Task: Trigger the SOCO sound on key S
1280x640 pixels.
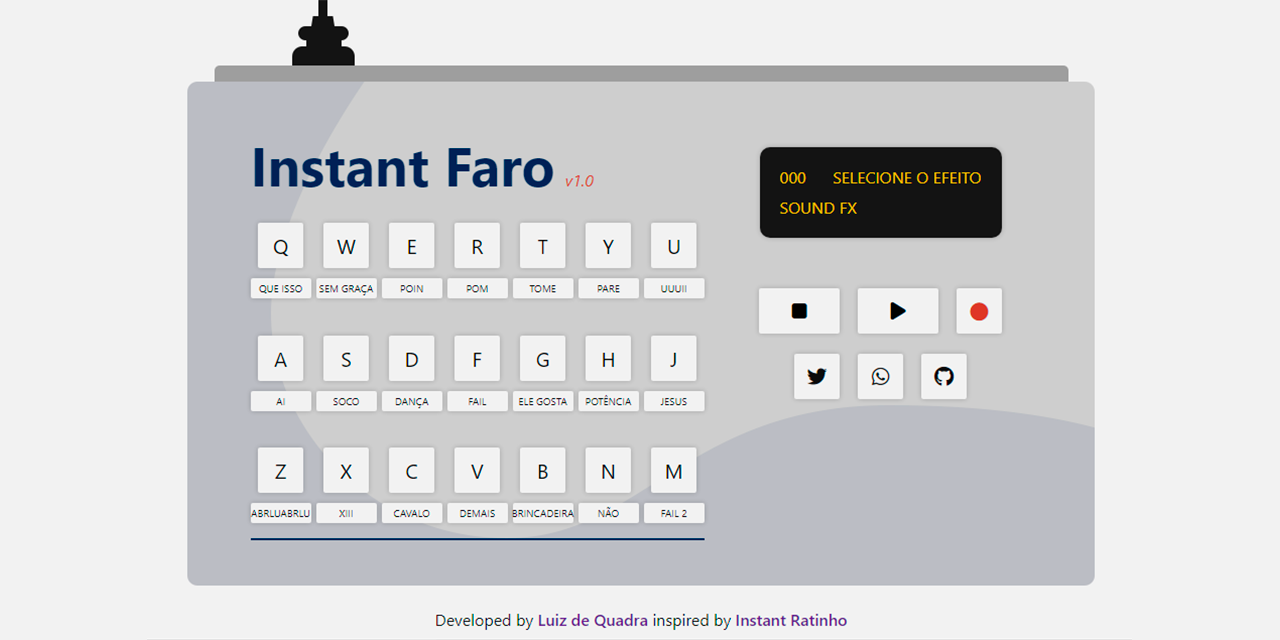Action: [x=346, y=358]
